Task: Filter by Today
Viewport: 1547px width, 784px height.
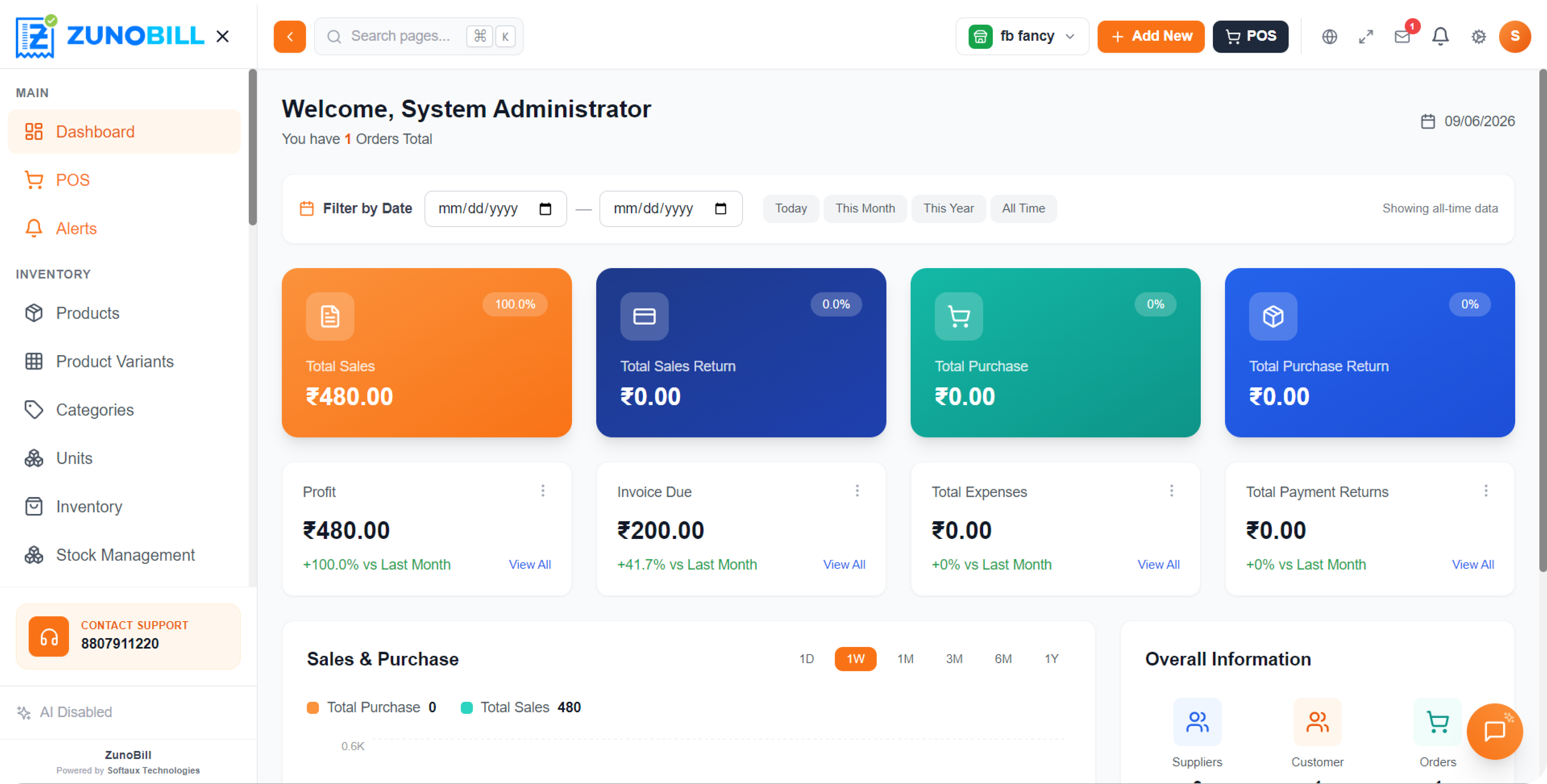Action: tap(791, 208)
